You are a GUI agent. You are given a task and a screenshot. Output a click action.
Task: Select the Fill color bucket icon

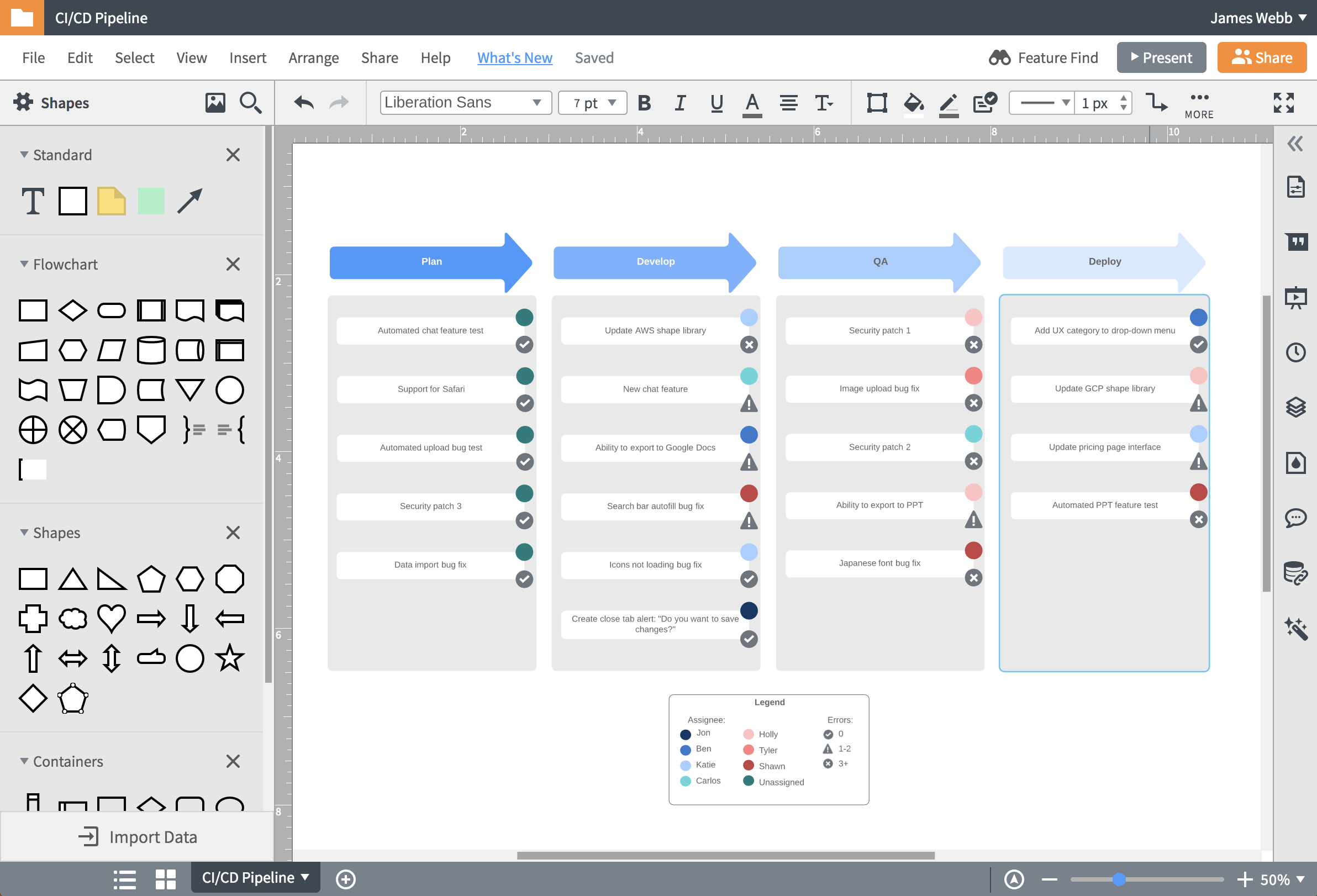(x=913, y=103)
